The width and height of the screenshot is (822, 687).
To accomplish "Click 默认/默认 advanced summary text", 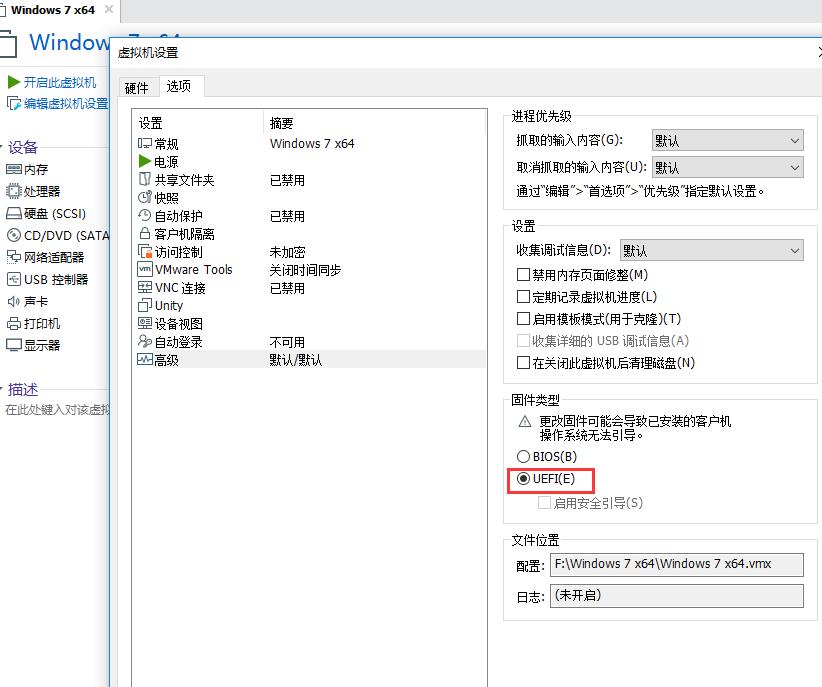I will pos(296,360).
